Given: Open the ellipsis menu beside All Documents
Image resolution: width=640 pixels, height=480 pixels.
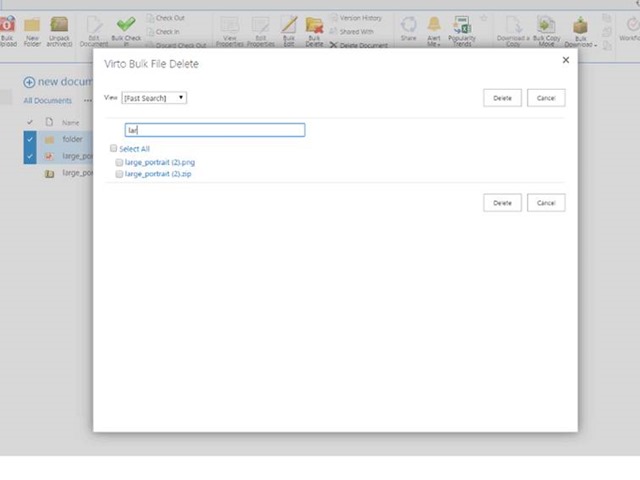Looking at the screenshot, I should coord(87,101).
